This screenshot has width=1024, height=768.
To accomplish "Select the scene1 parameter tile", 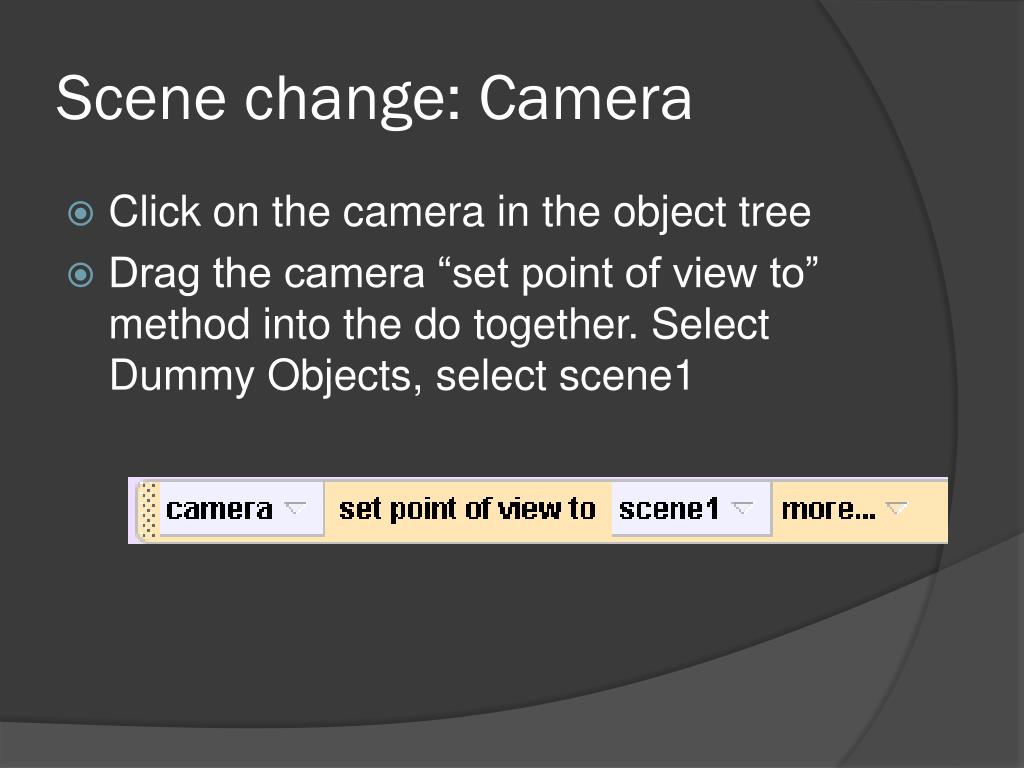I will (x=691, y=509).
